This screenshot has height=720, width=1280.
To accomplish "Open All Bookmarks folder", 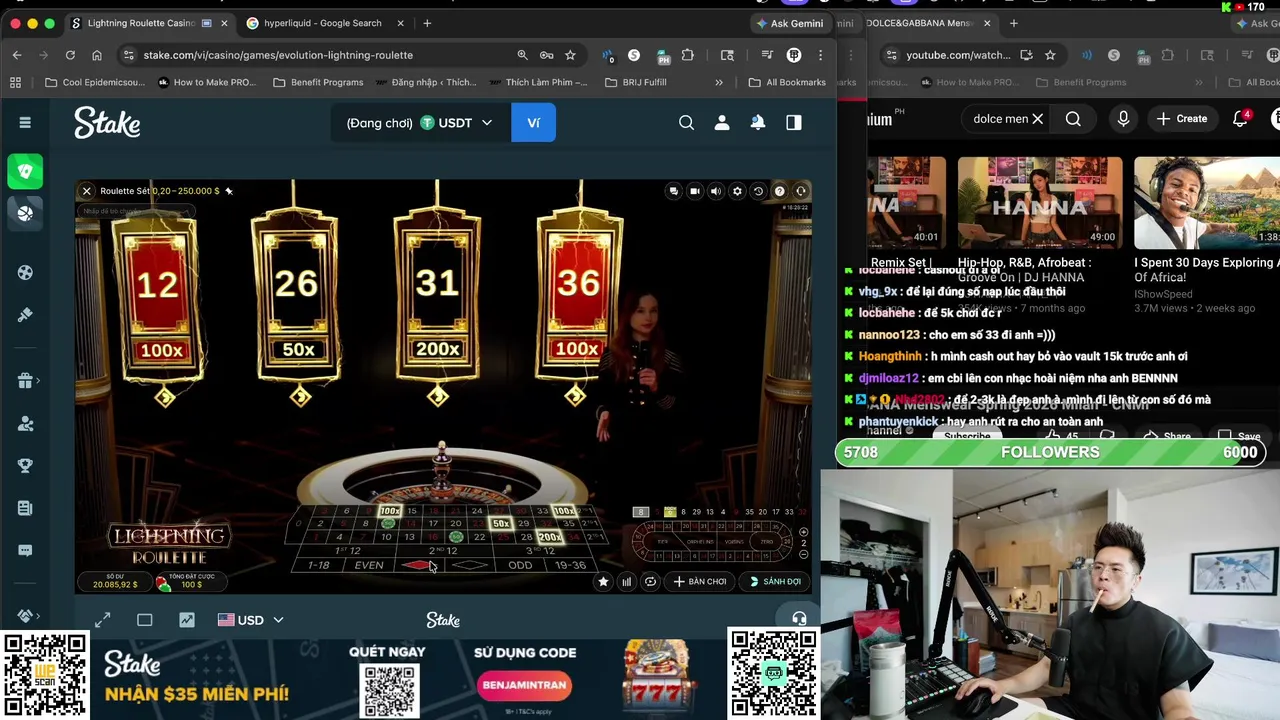I will [x=787, y=82].
